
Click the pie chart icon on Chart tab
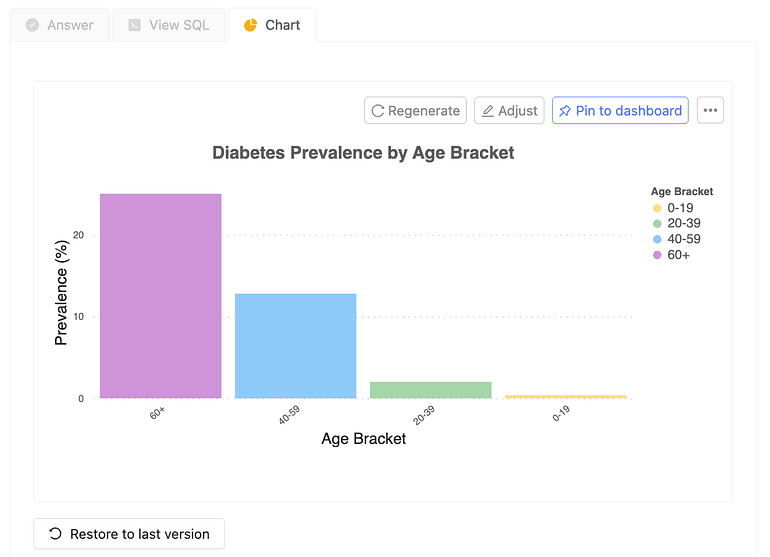click(x=250, y=25)
